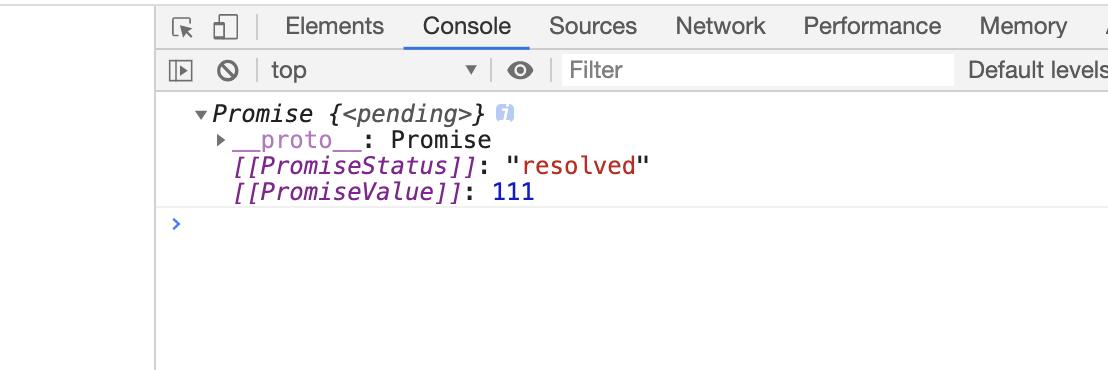
Task: Click the "resolved" PromiseStatus value
Action: coord(578,166)
